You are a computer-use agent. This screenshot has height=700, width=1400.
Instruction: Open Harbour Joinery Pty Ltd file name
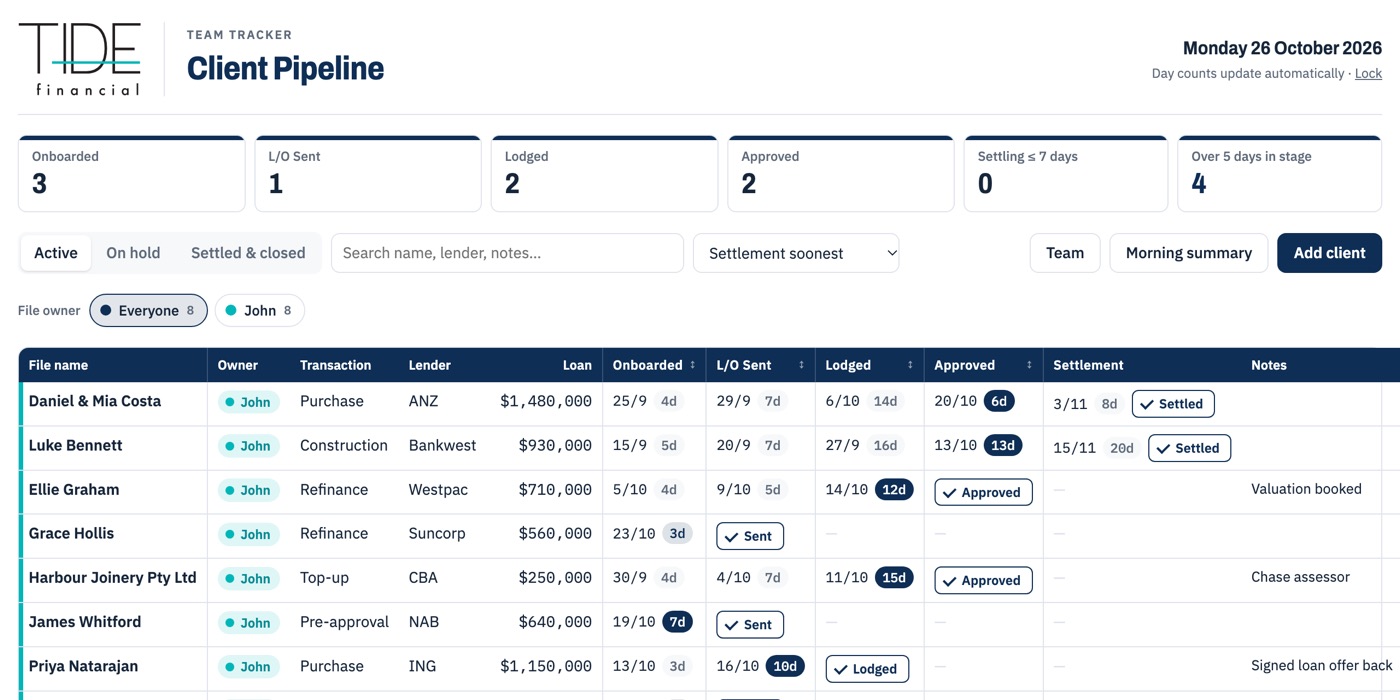pos(112,577)
